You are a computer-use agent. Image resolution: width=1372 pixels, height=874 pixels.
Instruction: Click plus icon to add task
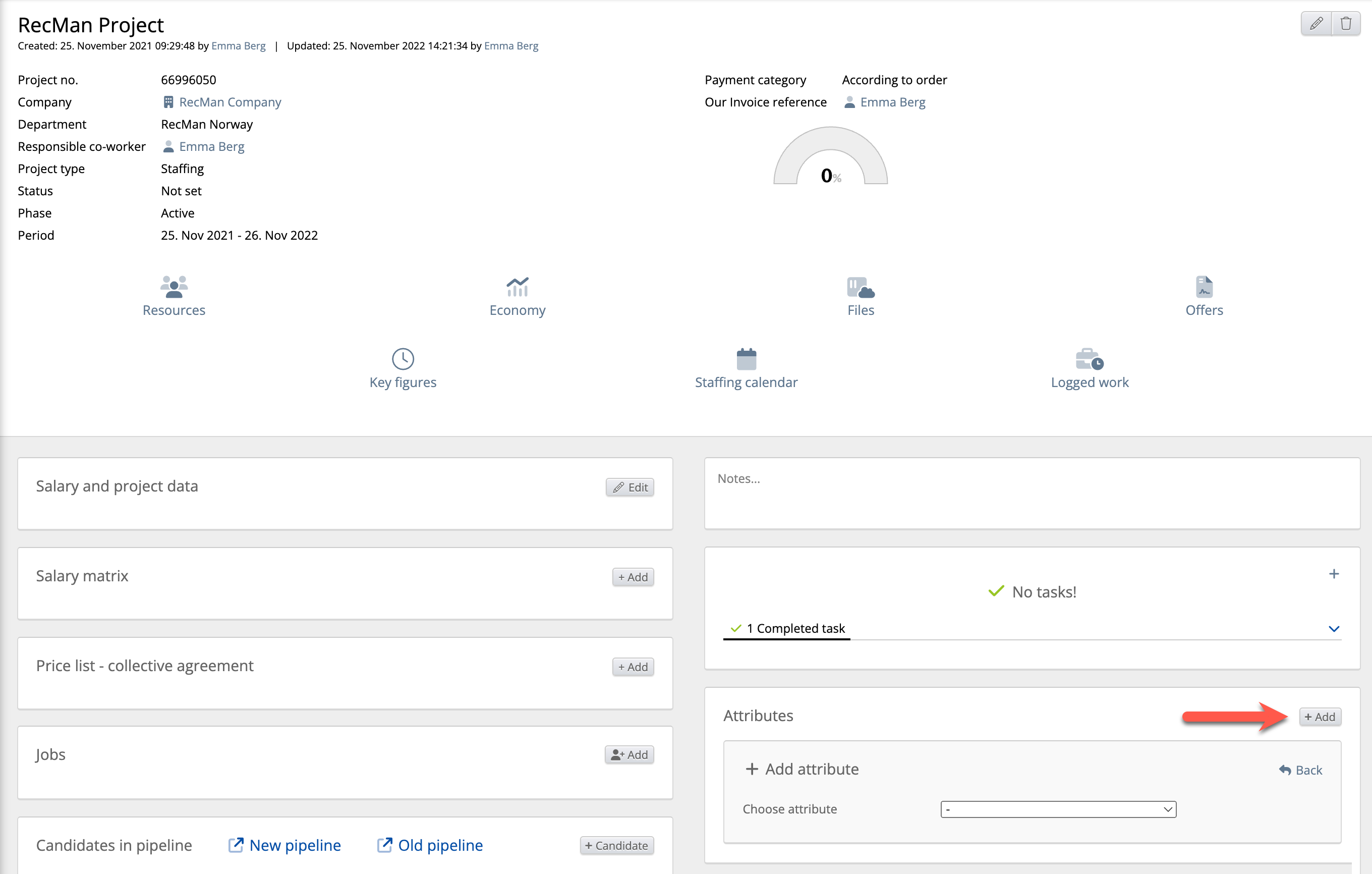(1334, 574)
